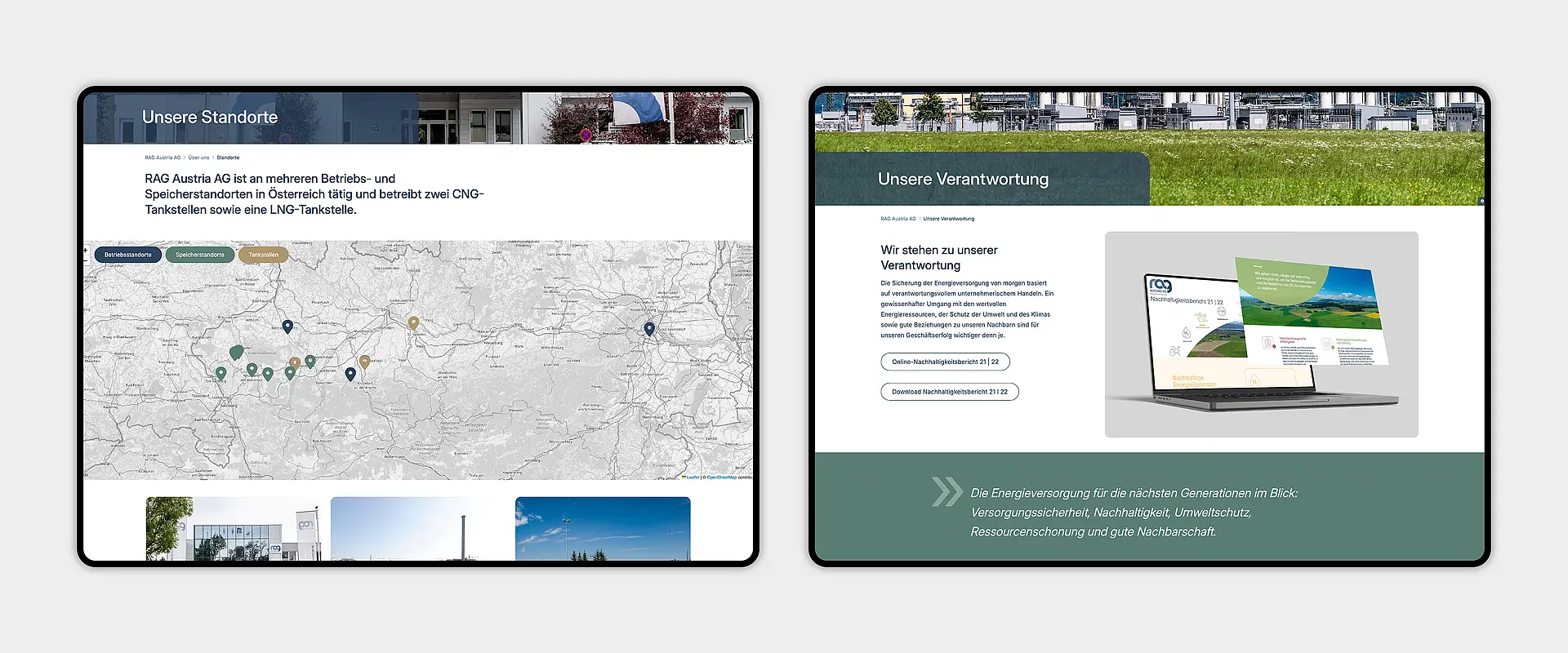
Task: Toggle the Betriebsstandorte map filter
Action: coord(128,255)
